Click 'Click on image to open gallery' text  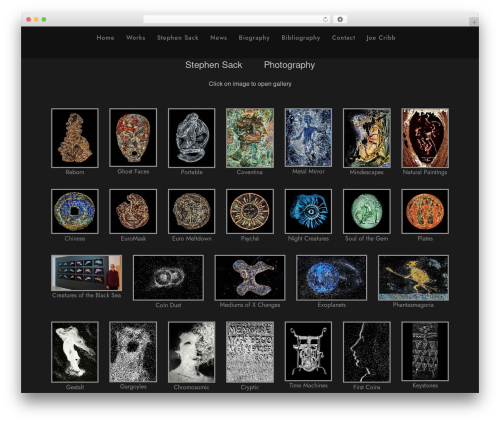(250, 84)
